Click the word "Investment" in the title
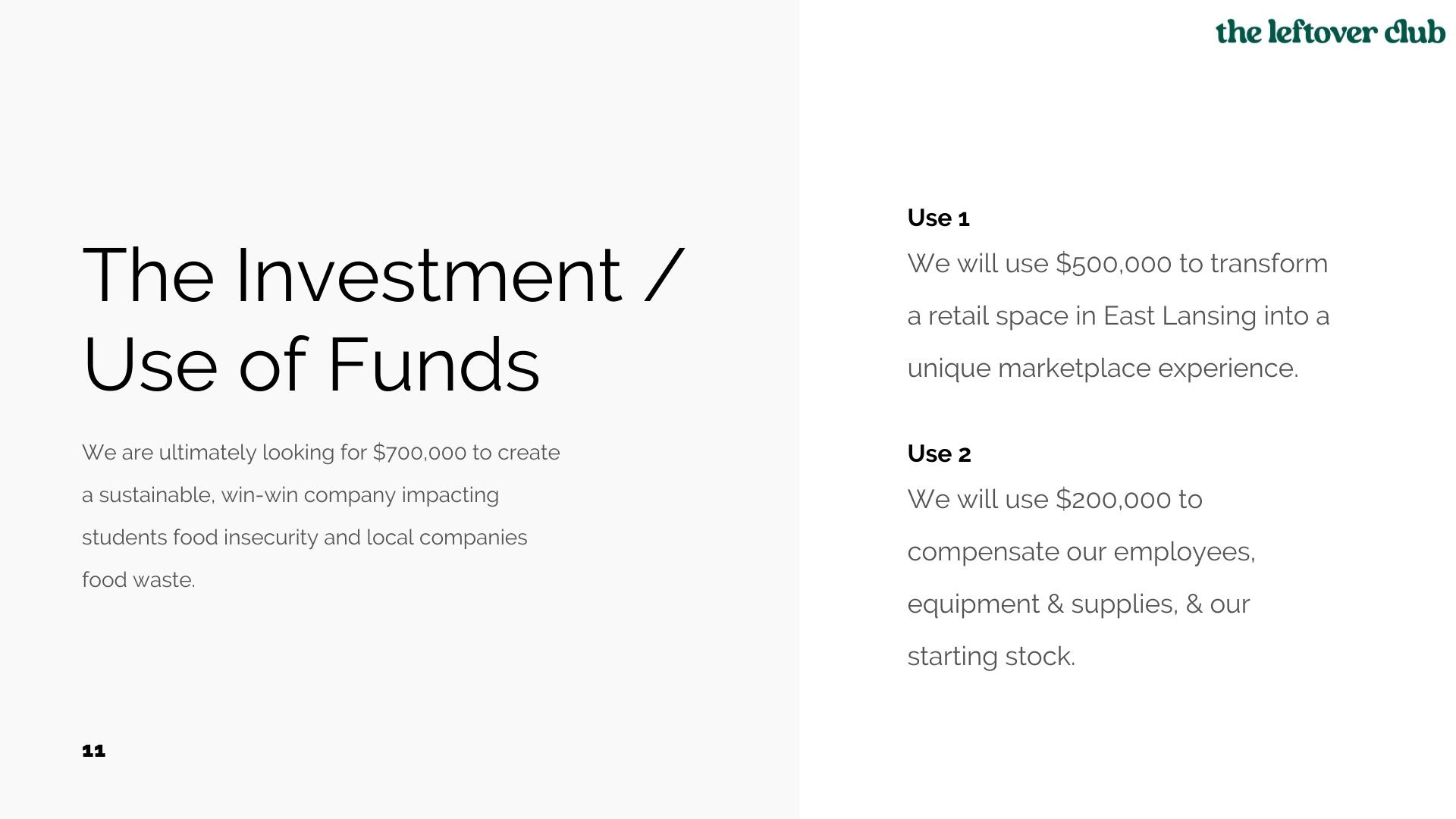 [x=428, y=275]
